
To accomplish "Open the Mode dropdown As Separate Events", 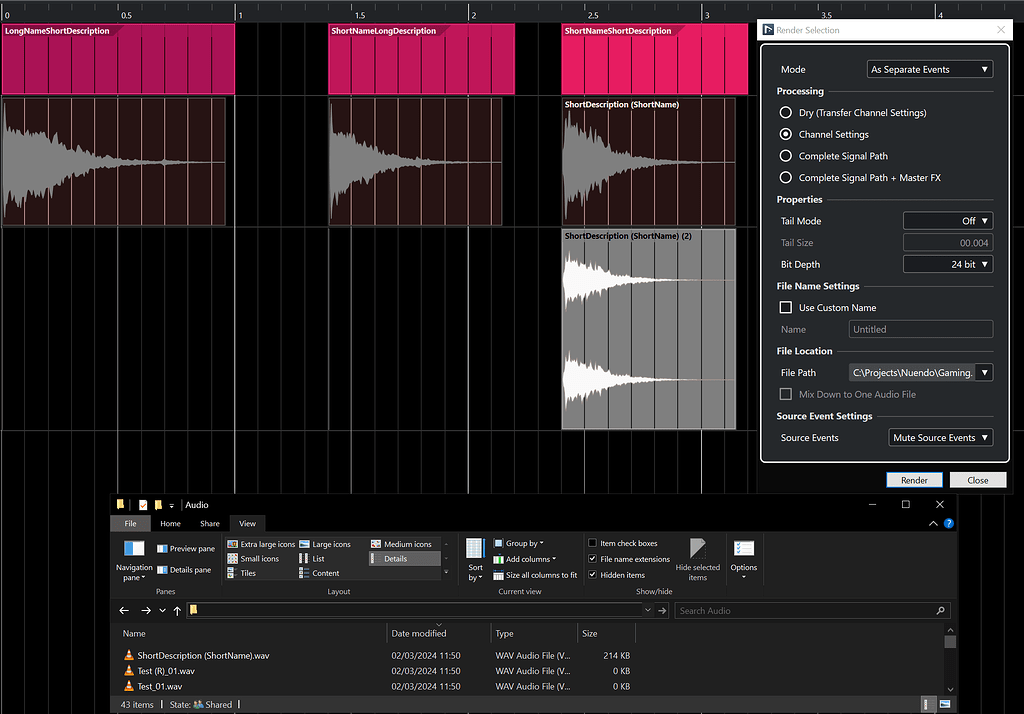I will point(929,70).
